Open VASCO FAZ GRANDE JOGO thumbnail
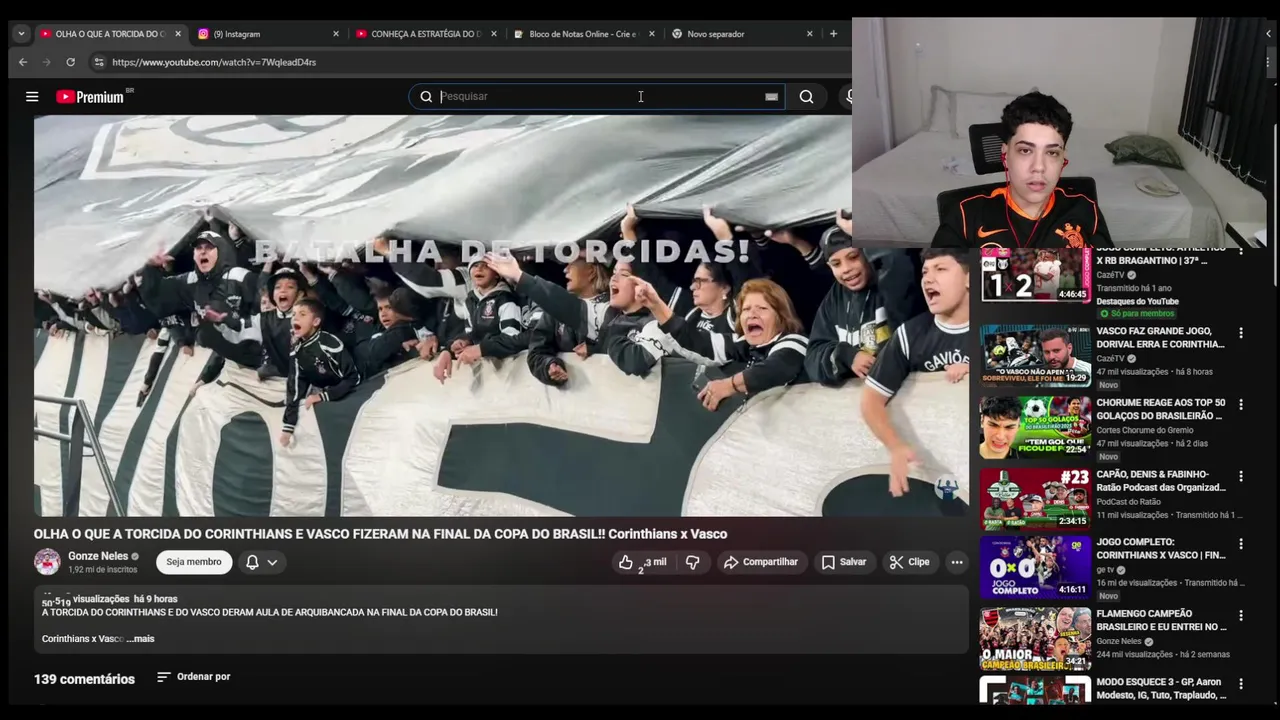Viewport: 1280px width, 720px height. click(x=1035, y=355)
